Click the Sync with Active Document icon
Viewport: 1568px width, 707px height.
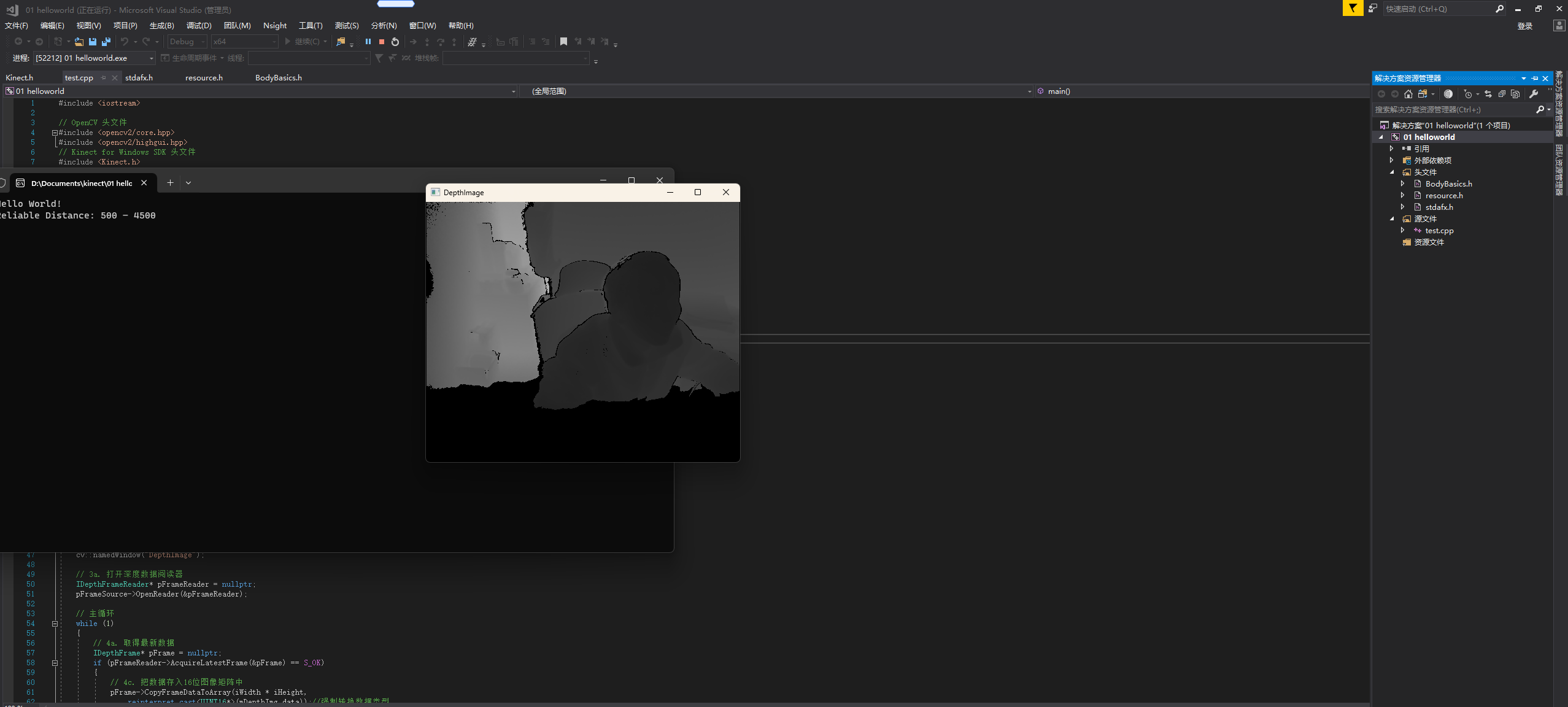click(1488, 94)
